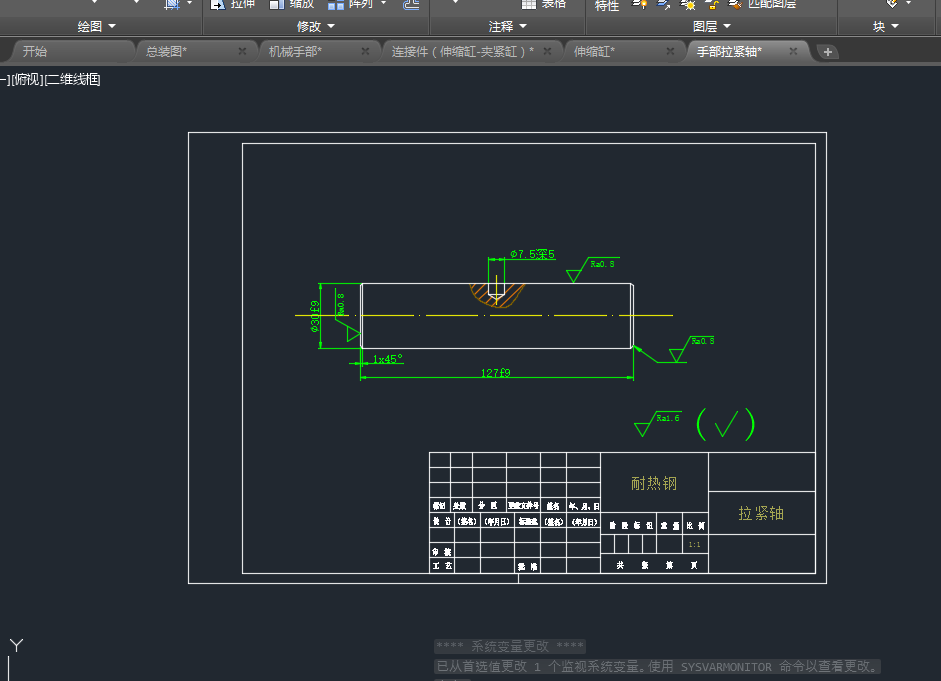Click the layer unisolate arrow icon
The width and height of the screenshot is (941, 681).
tap(663, 4)
